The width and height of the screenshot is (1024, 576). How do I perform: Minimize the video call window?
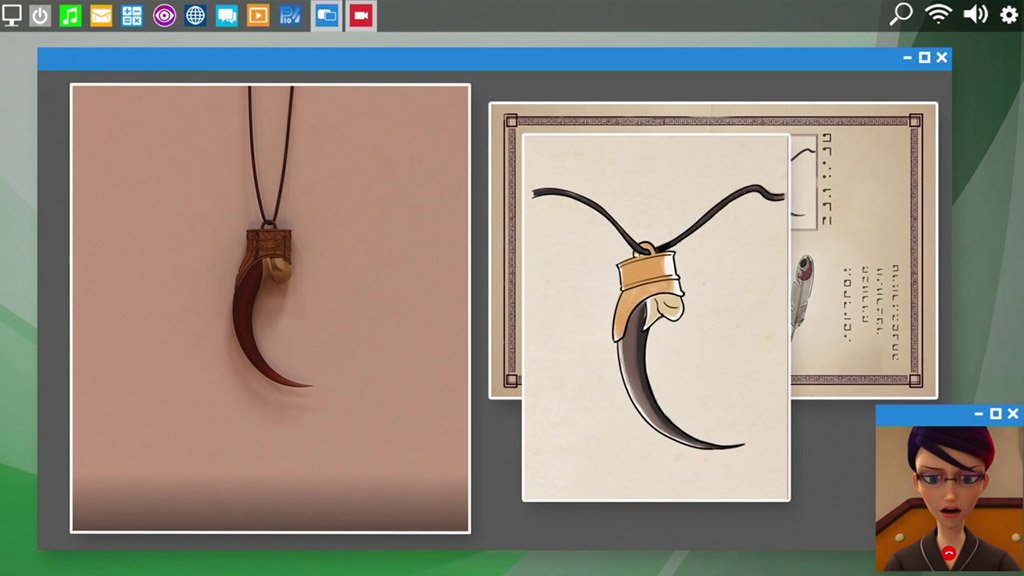point(978,414)
